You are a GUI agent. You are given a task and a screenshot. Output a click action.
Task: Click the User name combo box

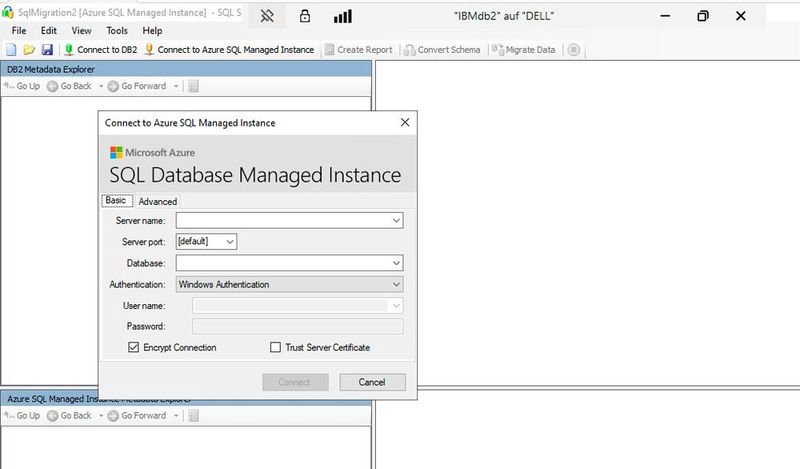click(297, 306)
